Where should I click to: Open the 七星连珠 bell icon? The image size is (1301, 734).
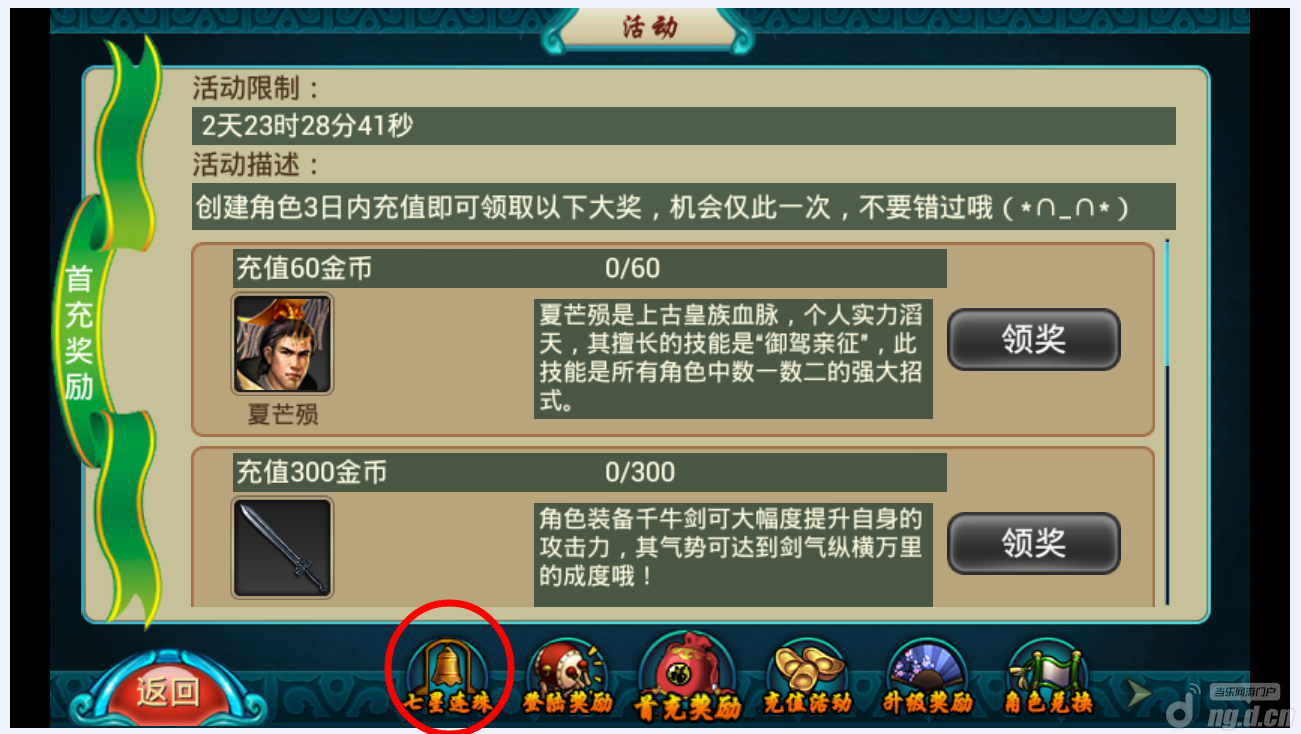click(x=448, y=678)
